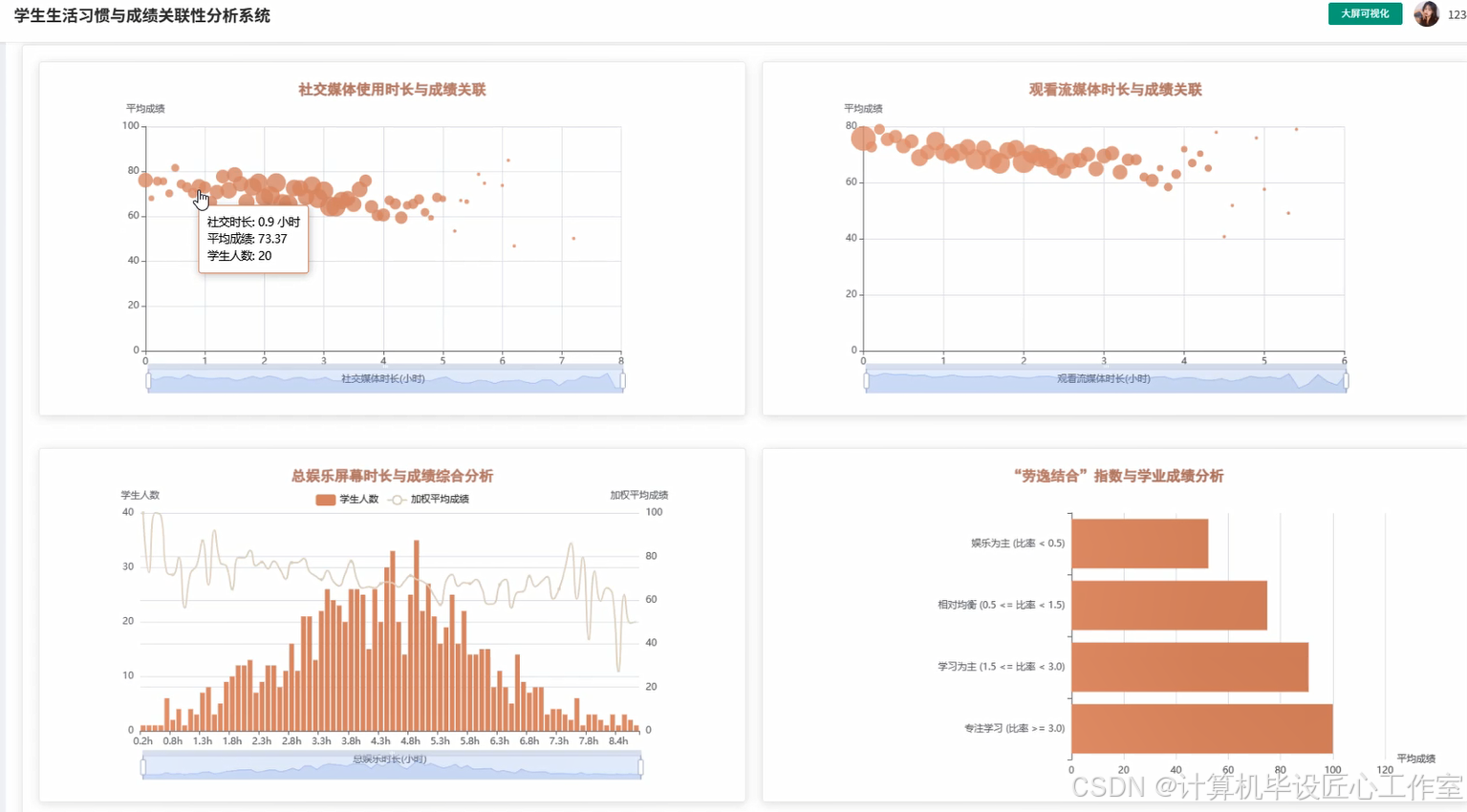
Task: Open the user avatar menu
Action: click(1426, 13)
